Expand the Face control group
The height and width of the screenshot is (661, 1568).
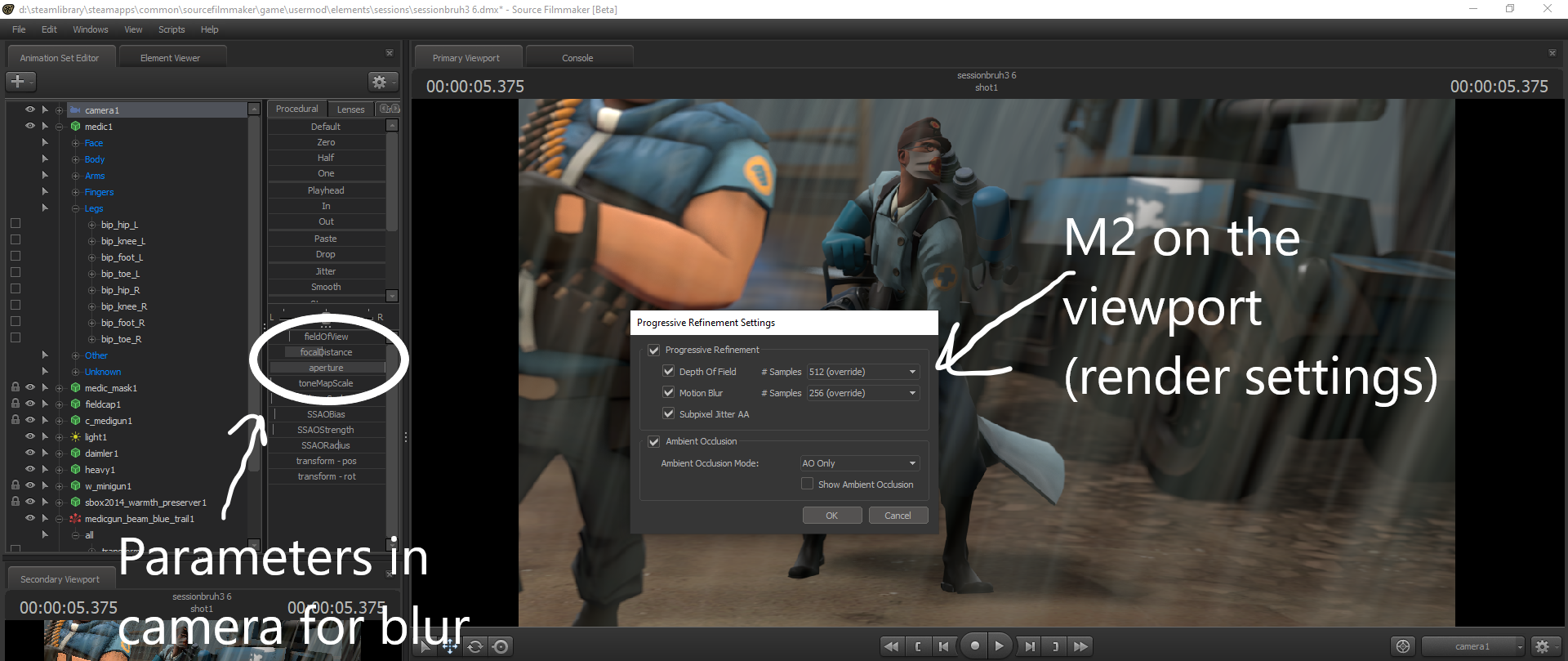pyautogui.click(x=75, y=143)
